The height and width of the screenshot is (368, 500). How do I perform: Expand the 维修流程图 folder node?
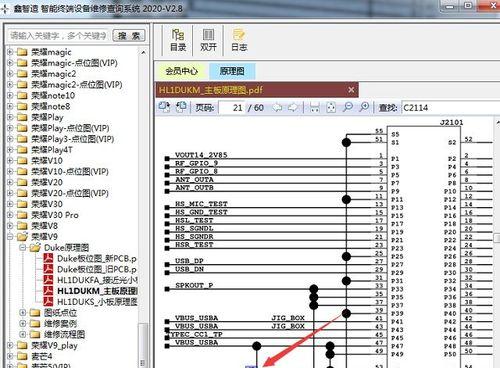click(23, 334)
